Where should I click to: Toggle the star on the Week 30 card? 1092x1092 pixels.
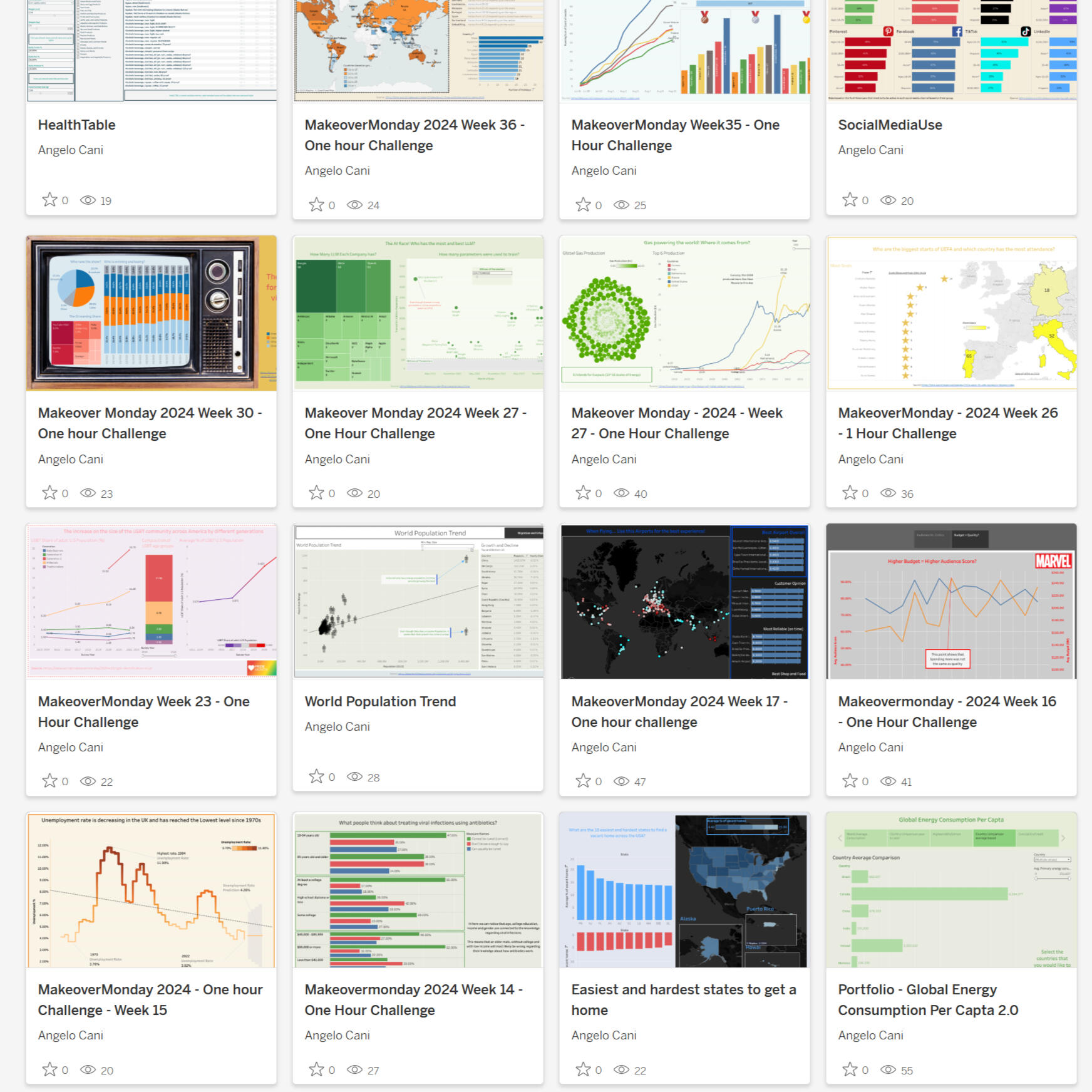pos(49,493)
